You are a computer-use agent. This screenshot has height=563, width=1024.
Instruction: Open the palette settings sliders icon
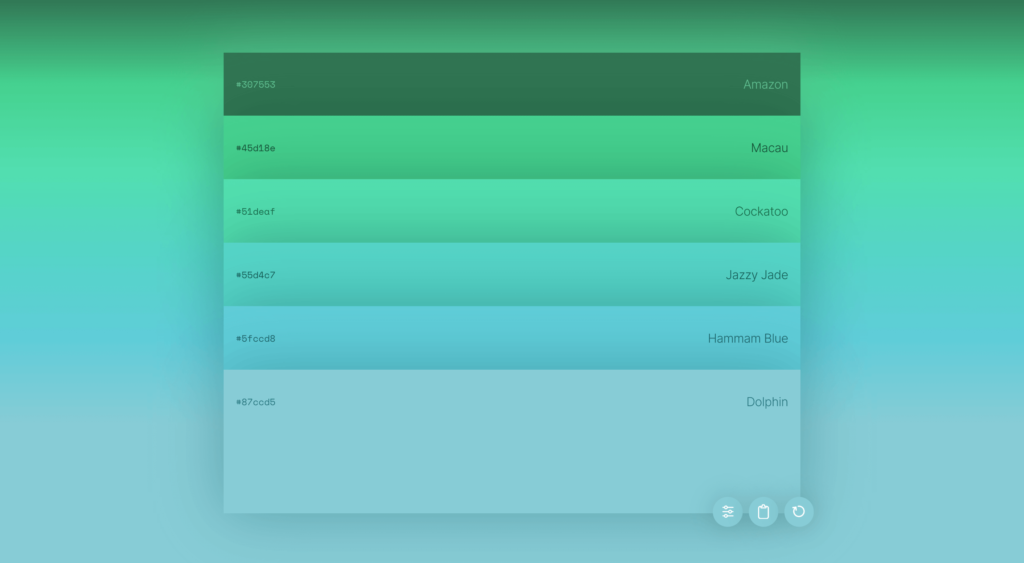728,511
